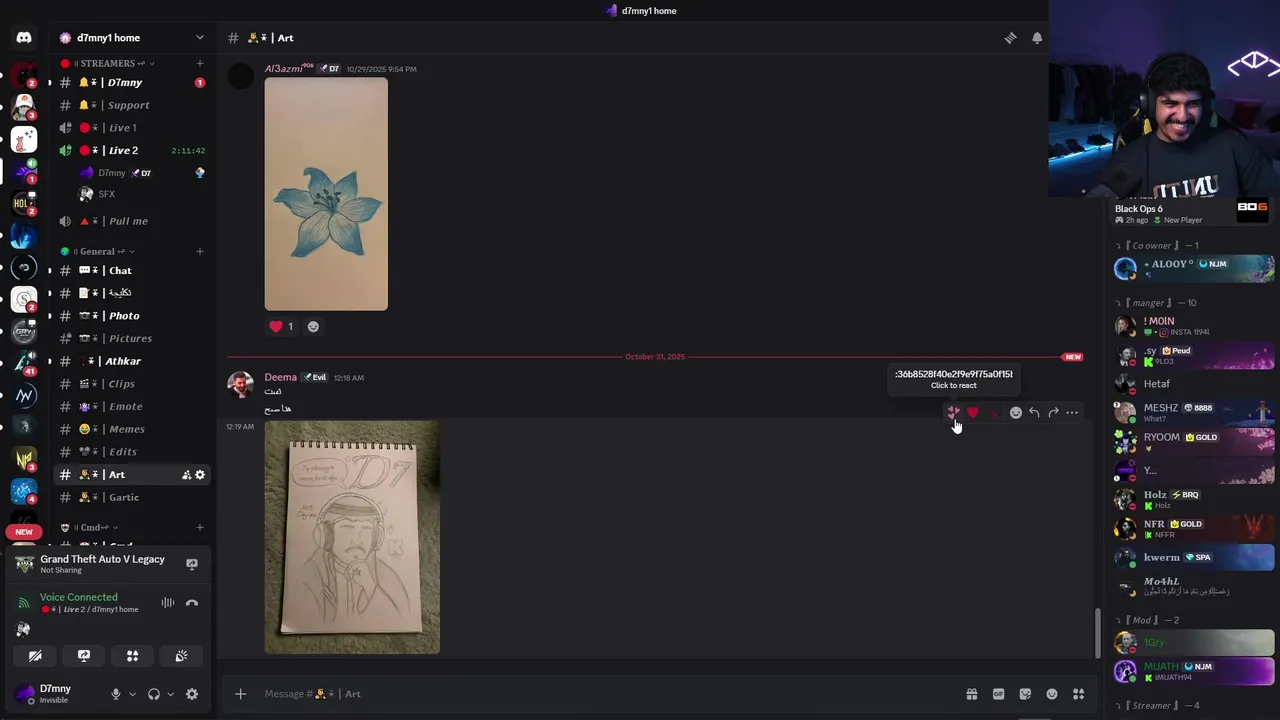1280x720 pixels.
Task: Reply to Deema's message with reply arrow
Action: click(1034, 412)
